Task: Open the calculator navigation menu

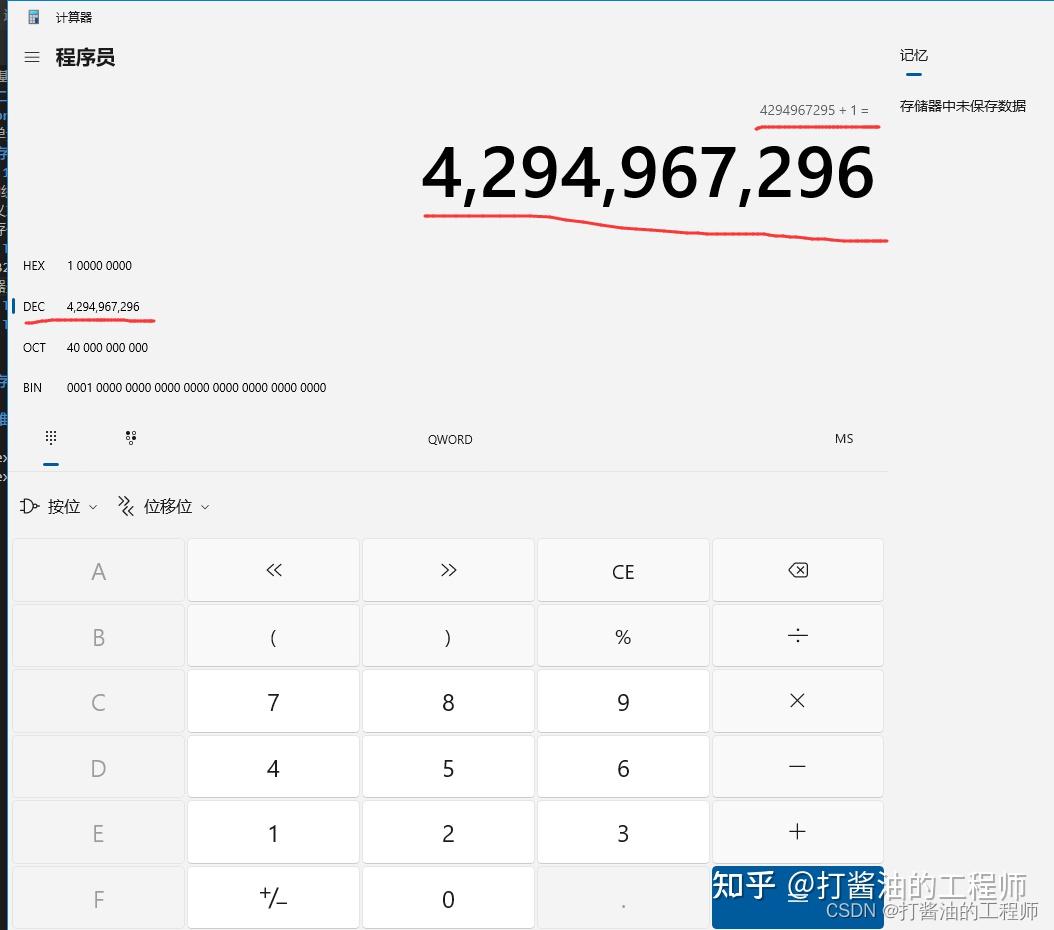Action: (x=31, y=57)
